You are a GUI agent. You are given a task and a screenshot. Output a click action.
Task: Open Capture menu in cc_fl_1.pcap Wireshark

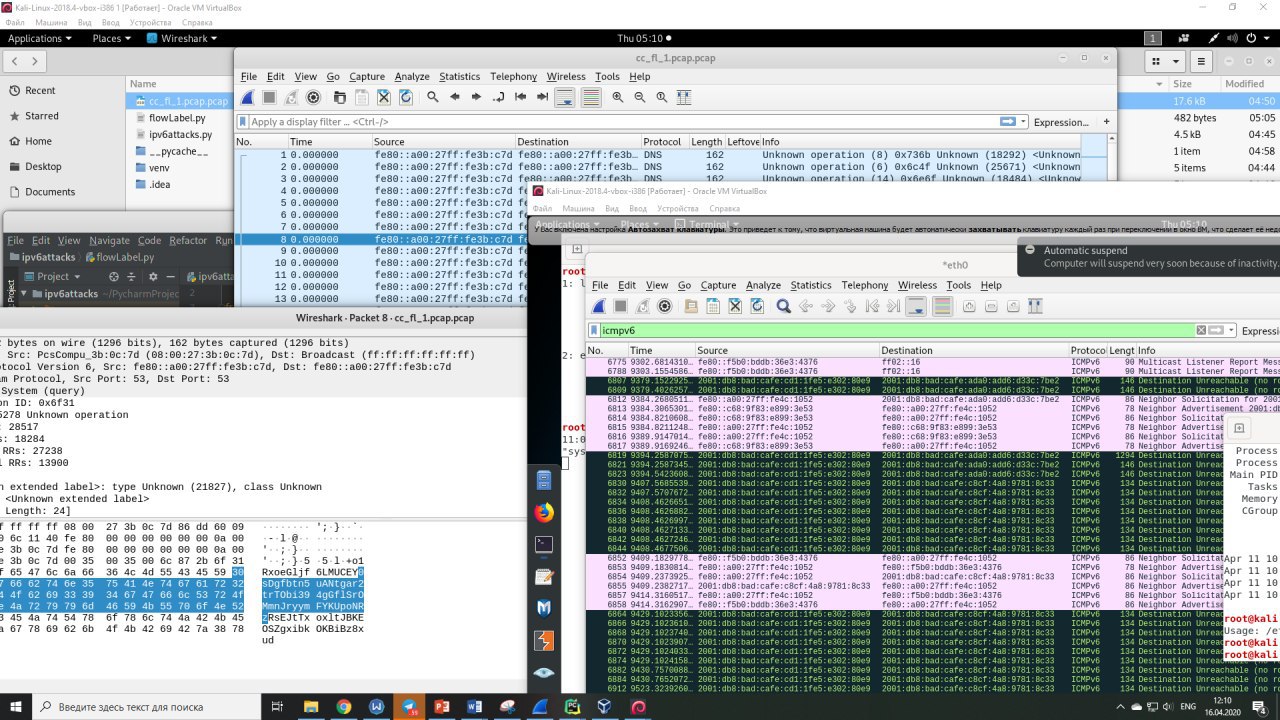pos(367,76)
